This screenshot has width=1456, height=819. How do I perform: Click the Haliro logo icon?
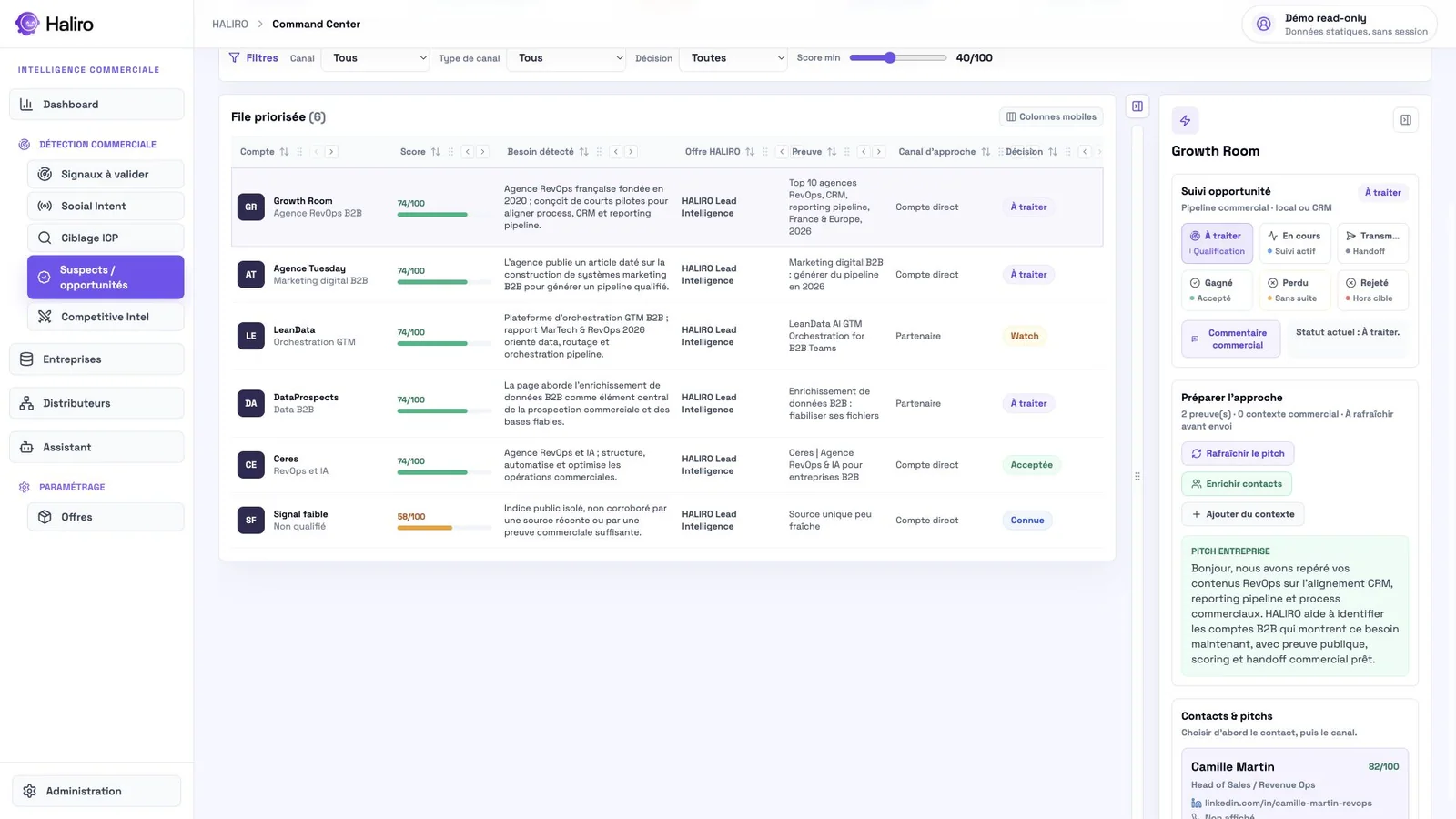coord(27,24)
